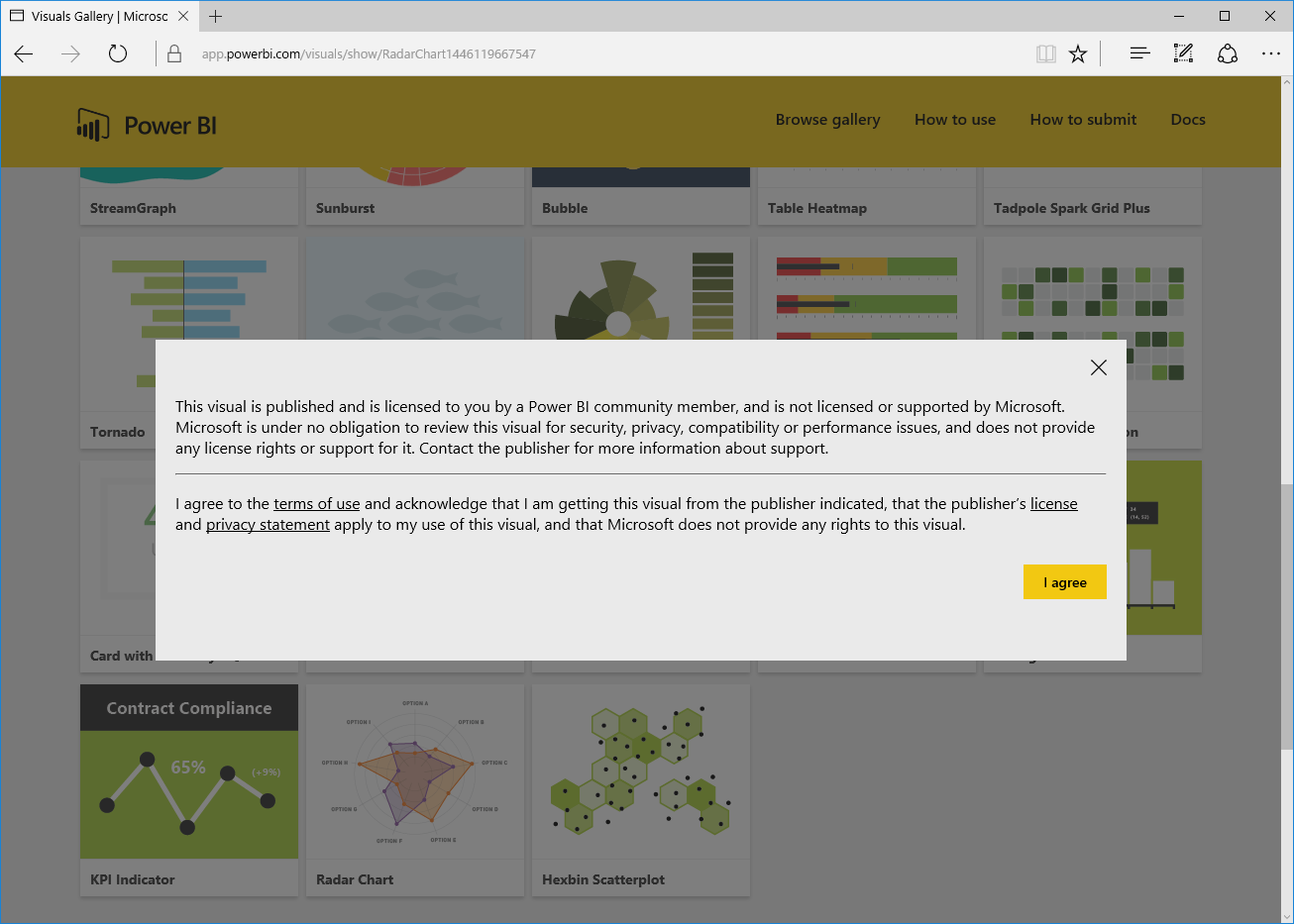Open the Hub lines icon
Screen dimensions: 1294x924
(1139, 53)
